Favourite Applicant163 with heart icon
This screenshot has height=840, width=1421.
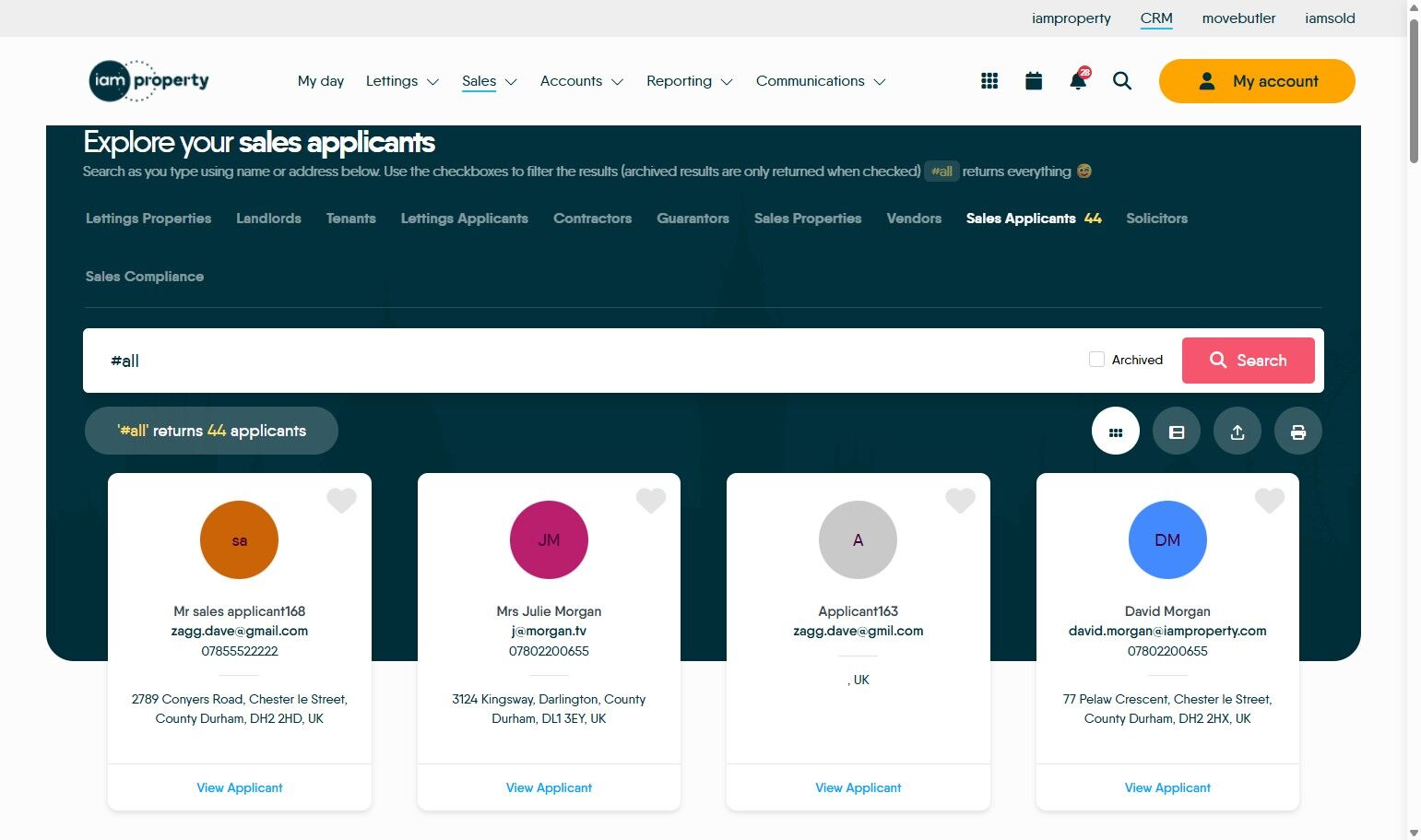click(960, 500)
